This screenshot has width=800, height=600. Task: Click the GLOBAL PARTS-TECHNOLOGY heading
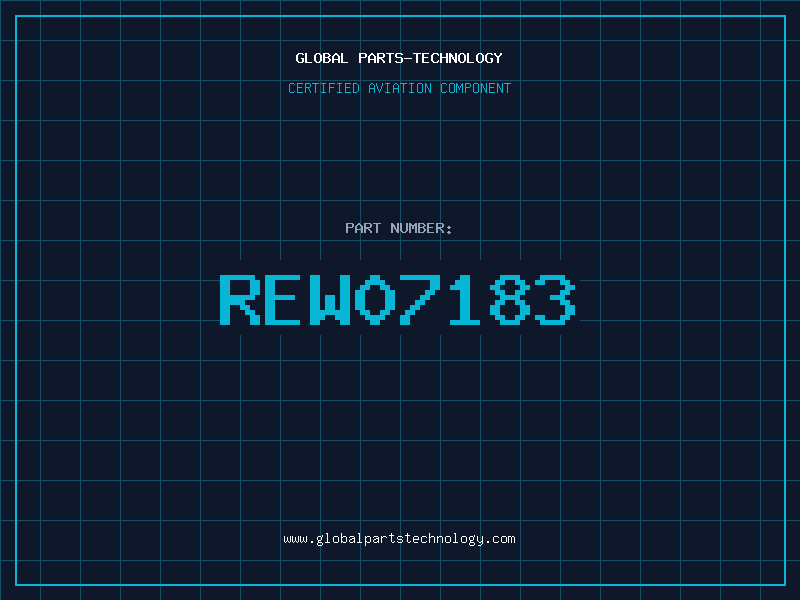399,58
